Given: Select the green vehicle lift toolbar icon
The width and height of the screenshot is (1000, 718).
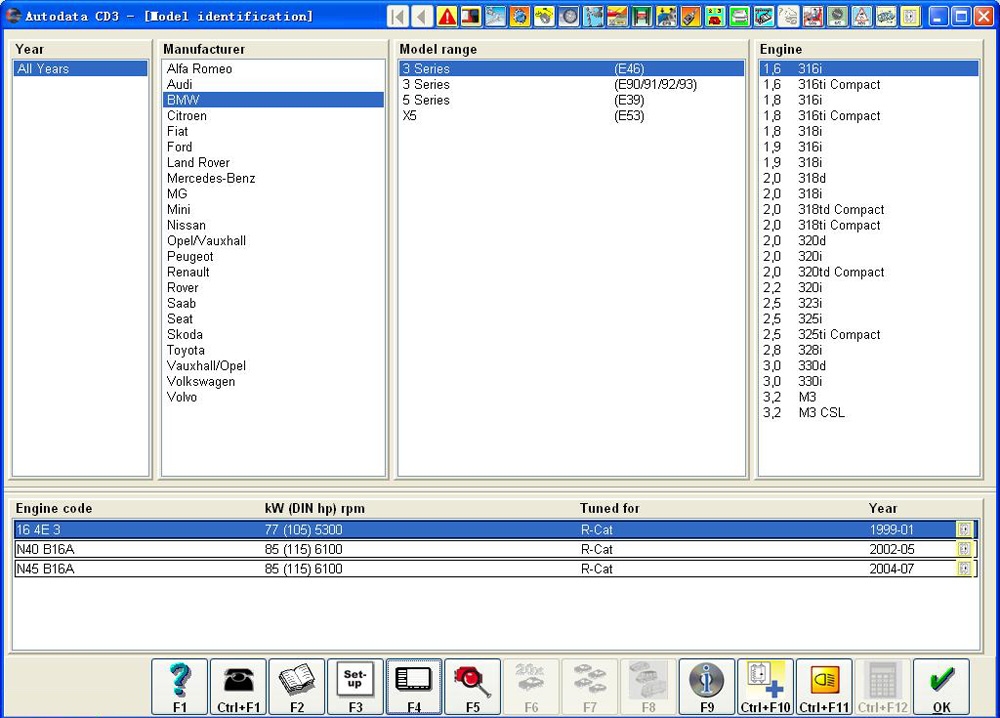Looking at the screenshot, I should point(642,16).
